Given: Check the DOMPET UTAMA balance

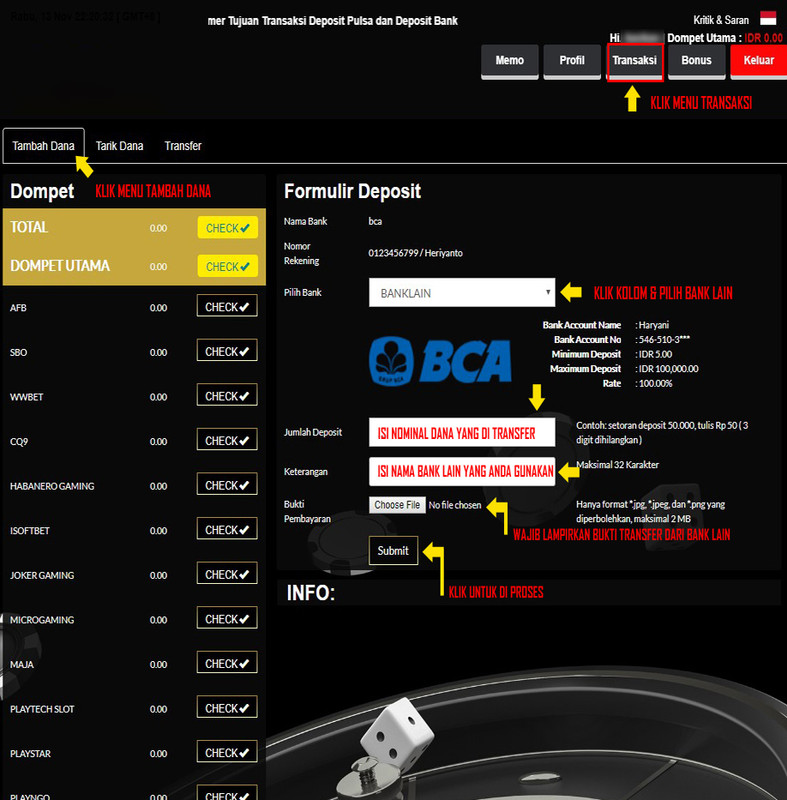Looking at the screenshot, I should pyautogui.click(x=227, y=266).
